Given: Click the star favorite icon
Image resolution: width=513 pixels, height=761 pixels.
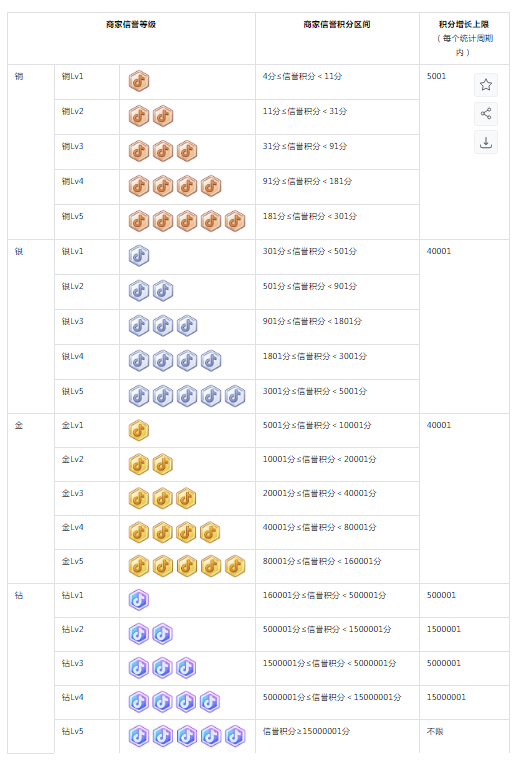Looking at the screenshot, I should click(x=485, y=85).
